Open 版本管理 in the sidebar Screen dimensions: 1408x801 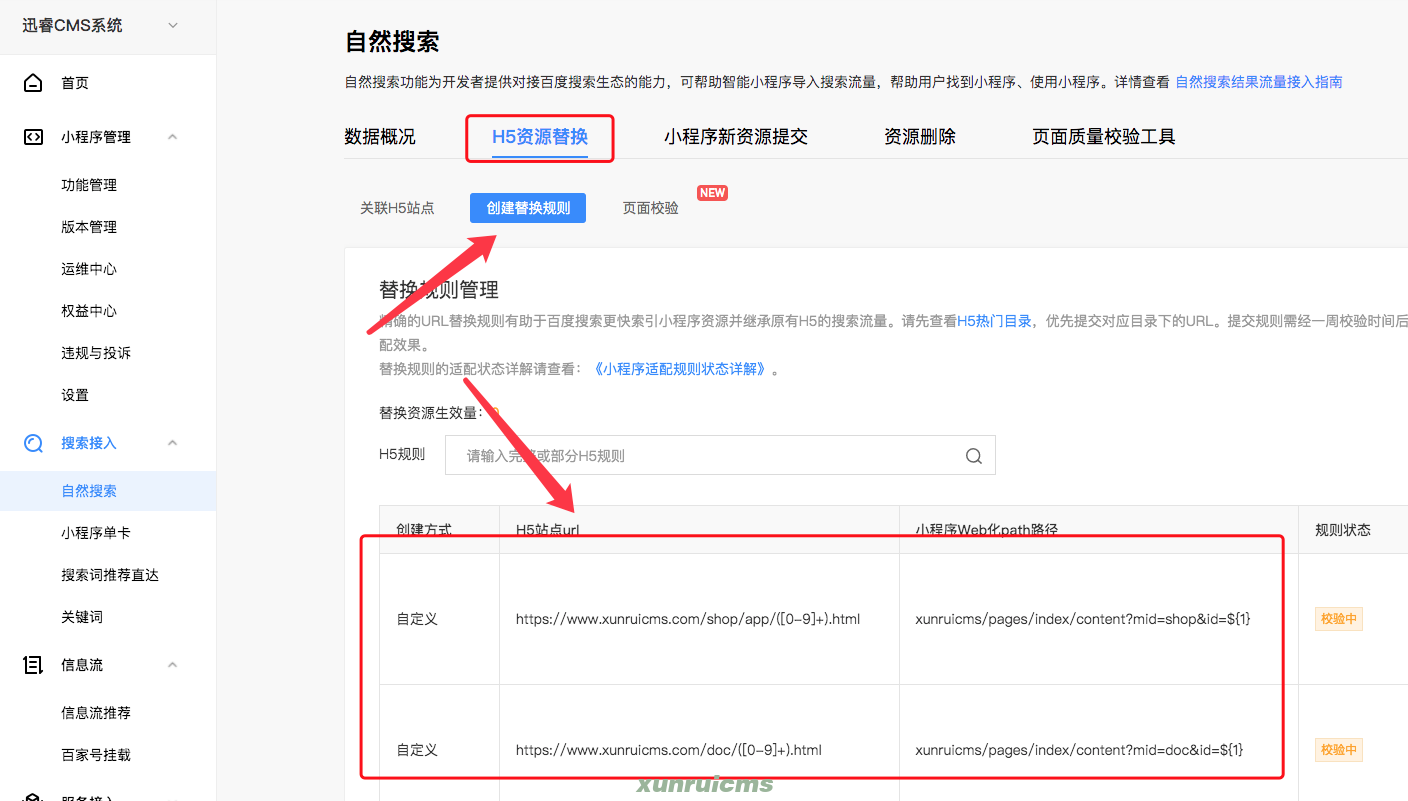tap(89, 227)
